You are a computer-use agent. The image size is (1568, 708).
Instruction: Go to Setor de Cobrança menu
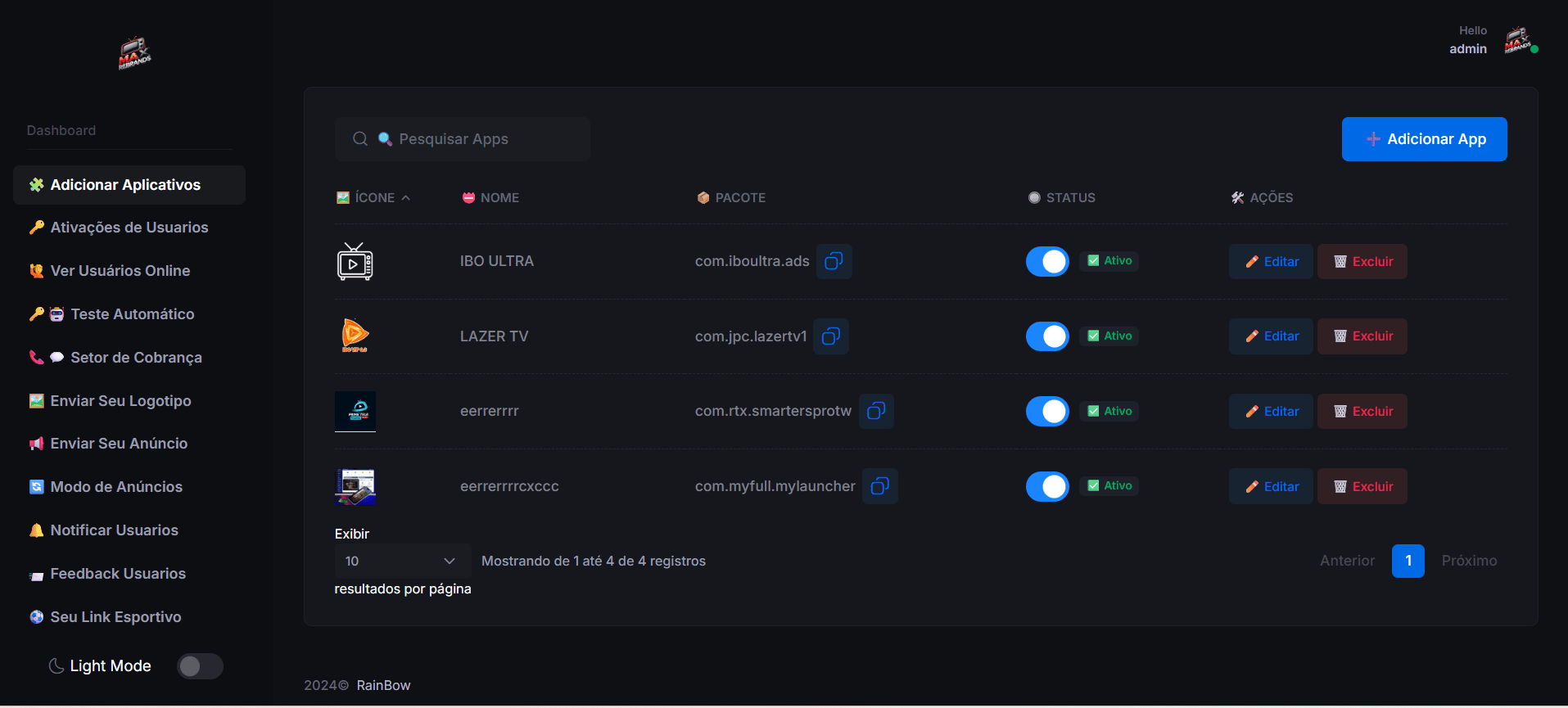[x=136, y=358]
